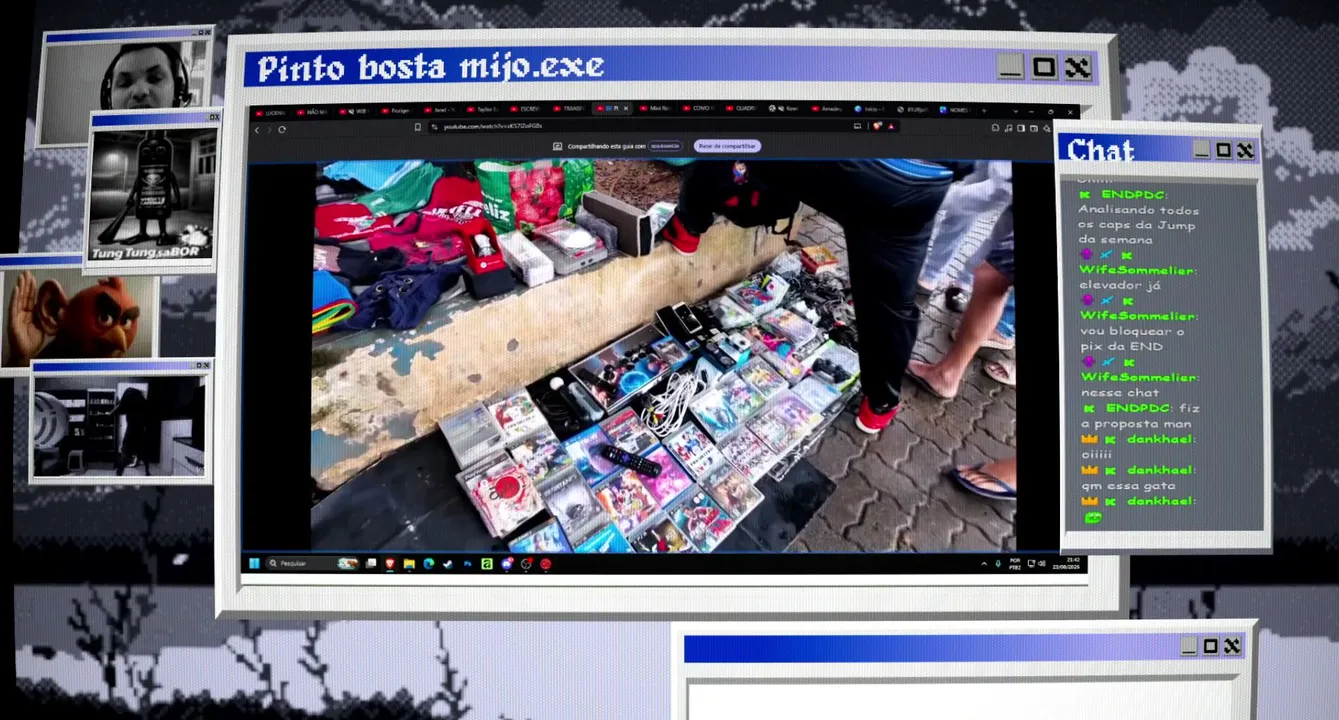Image resolution: width=1339 pixels, height=720 pixels.
Task: Open Brave browser from the taskbar
Action: (x=390, y=564)
